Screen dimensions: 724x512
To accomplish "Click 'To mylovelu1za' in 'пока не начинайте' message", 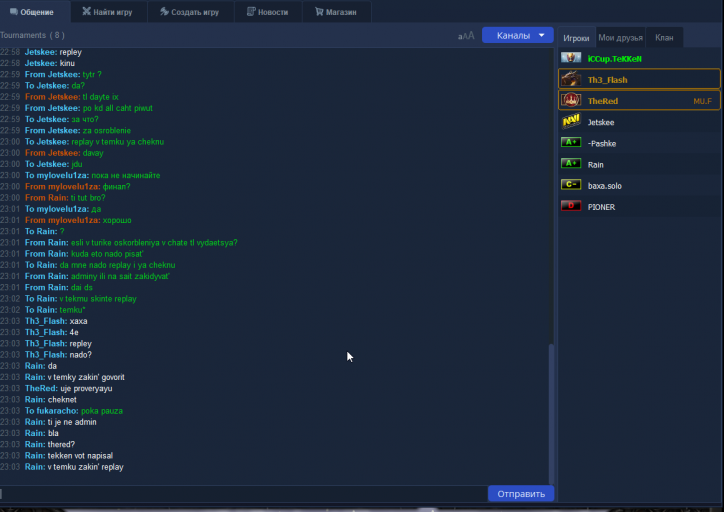I will point(57,175).
